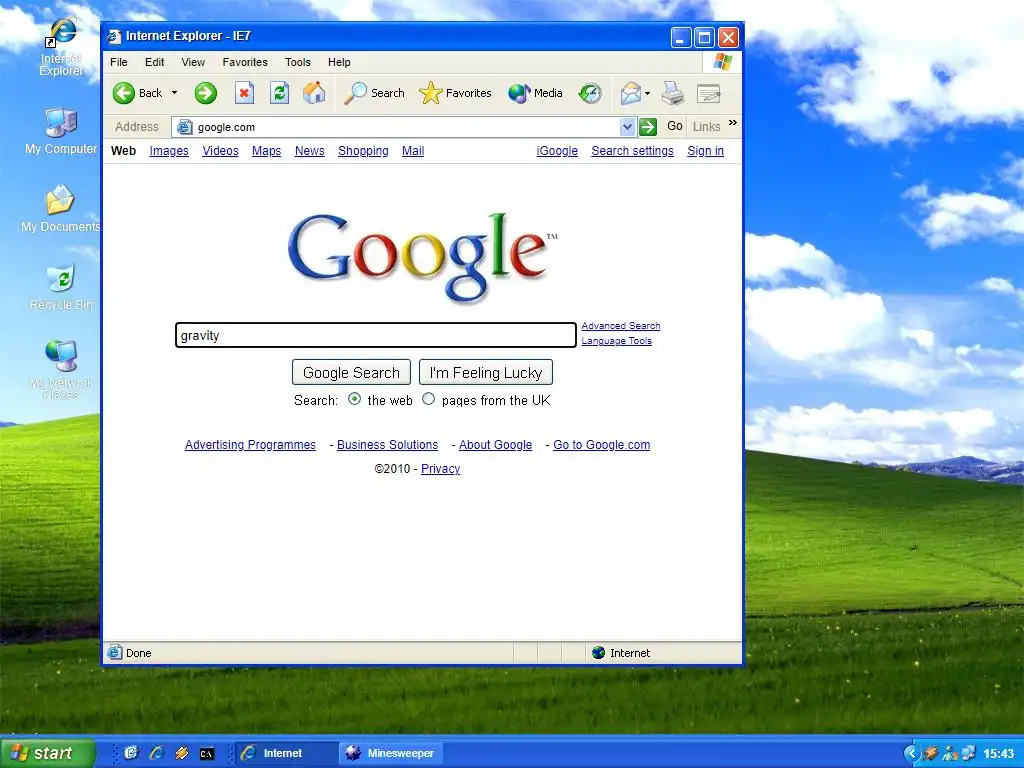Click the Windows flag logo in menu bar
1024x768 pixels.
(722, 62)
